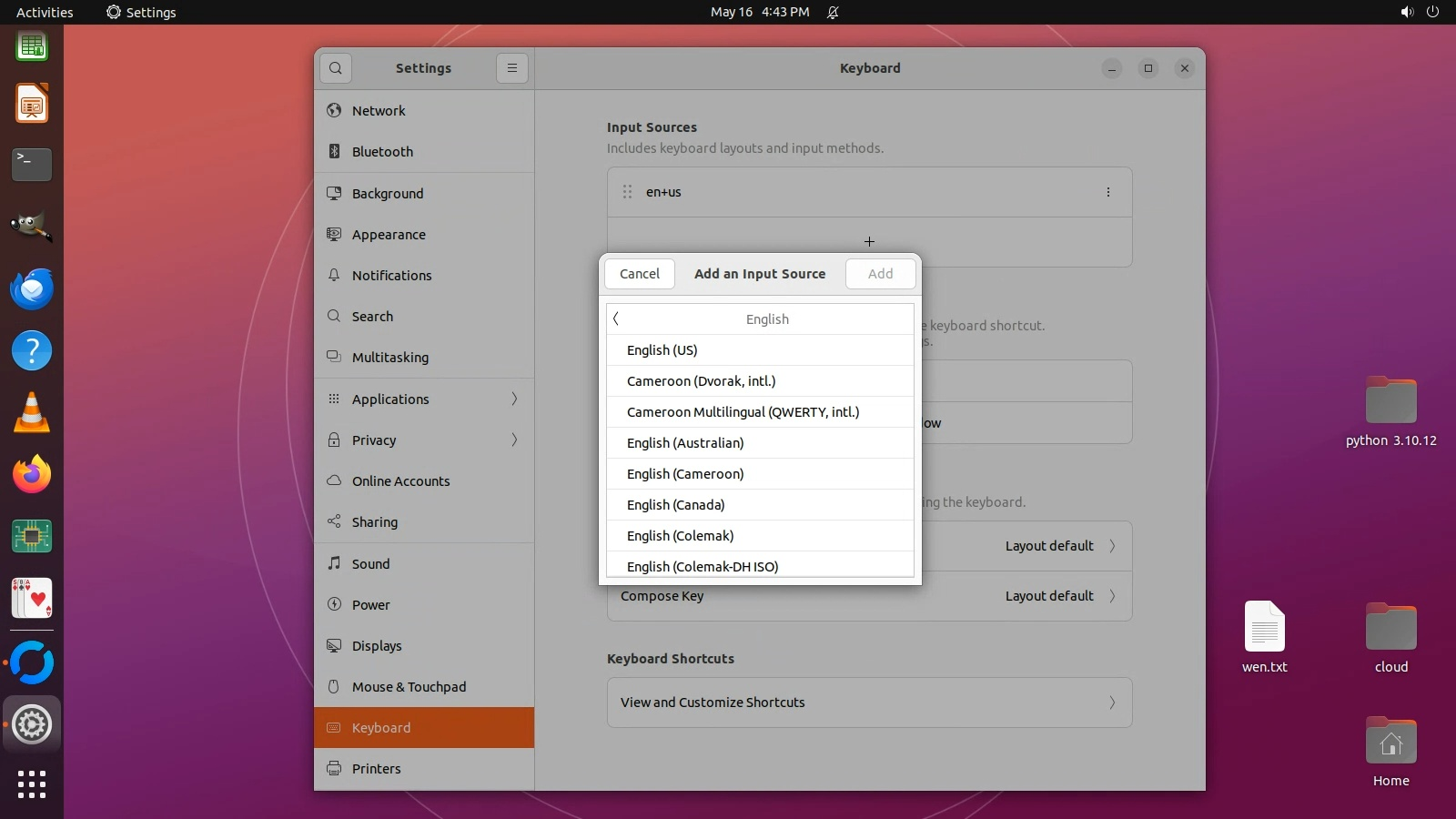Viewport: 1456px width, 819px height.
Task: Click the search icon in Settings header
Action: coord(336,68)
